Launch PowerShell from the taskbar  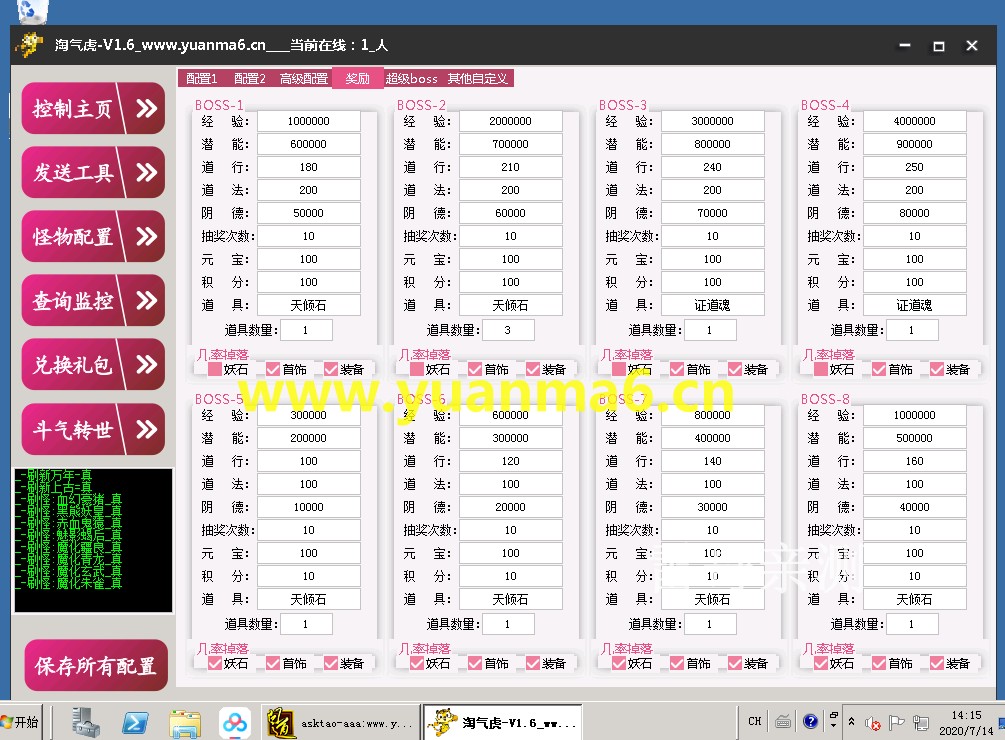pyautogui.click(x=135, y=723)
